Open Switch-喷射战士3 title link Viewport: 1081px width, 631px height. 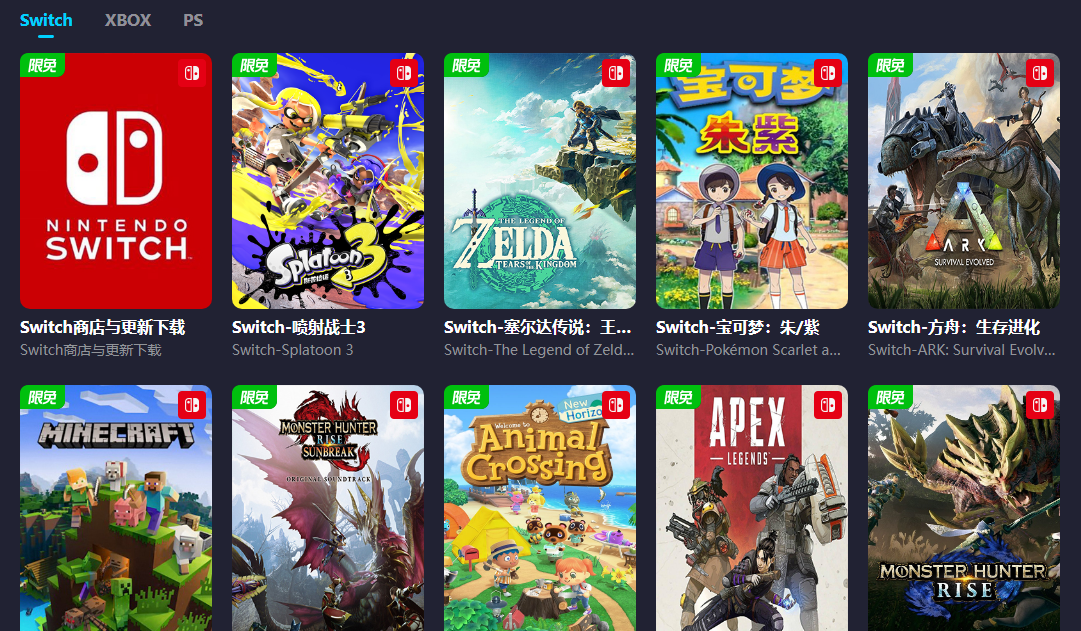[x=299, y=327]
